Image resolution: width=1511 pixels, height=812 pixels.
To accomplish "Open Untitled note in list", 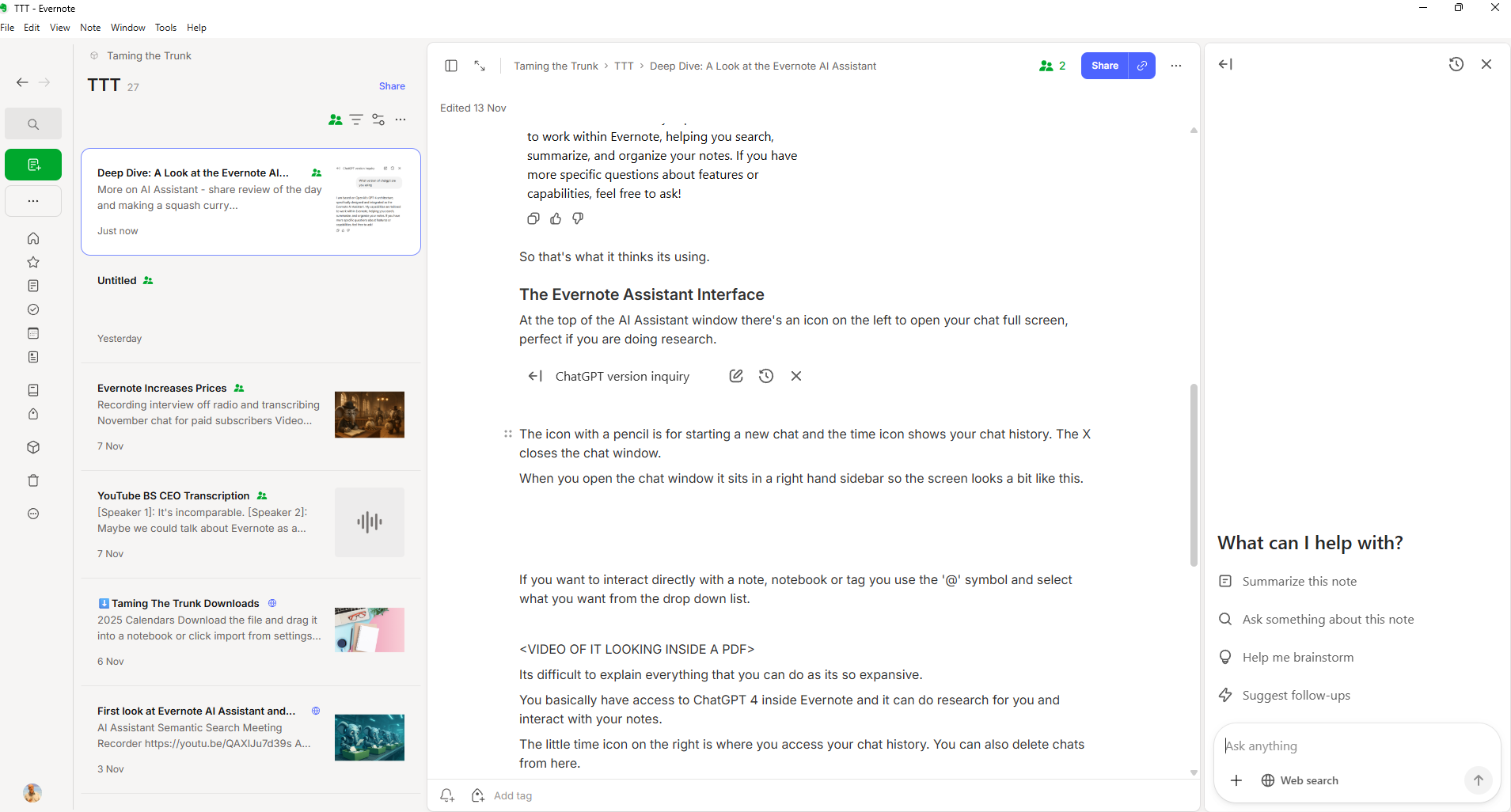I will point(251,309).
